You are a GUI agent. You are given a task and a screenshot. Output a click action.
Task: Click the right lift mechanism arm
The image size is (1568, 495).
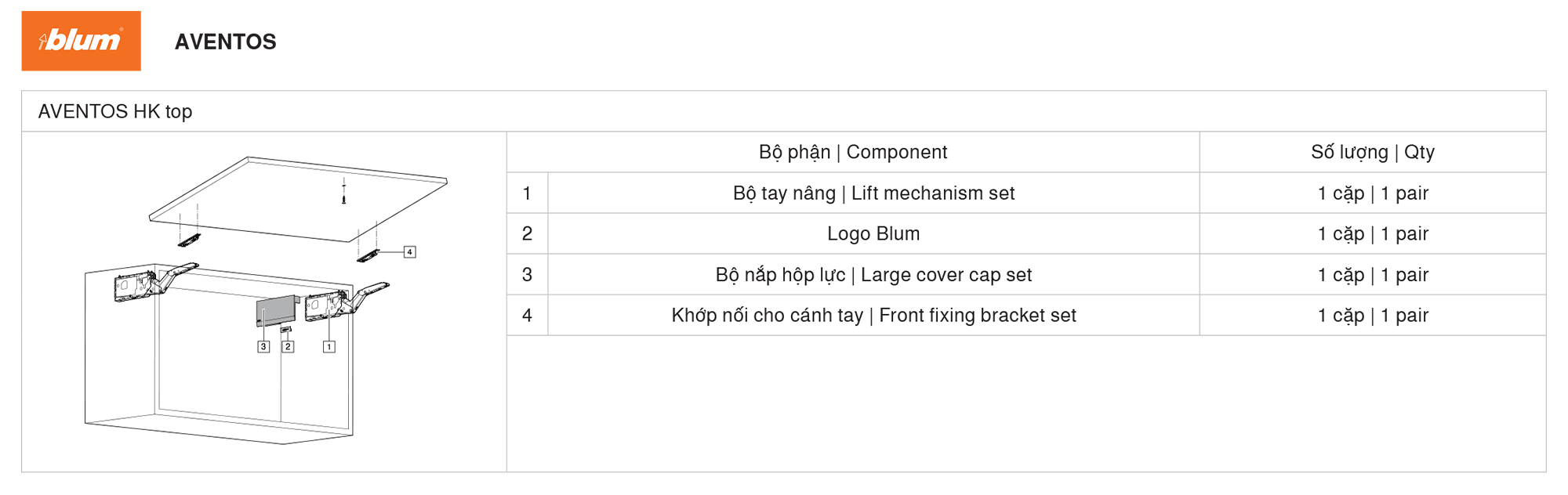(x=346, y=301)
